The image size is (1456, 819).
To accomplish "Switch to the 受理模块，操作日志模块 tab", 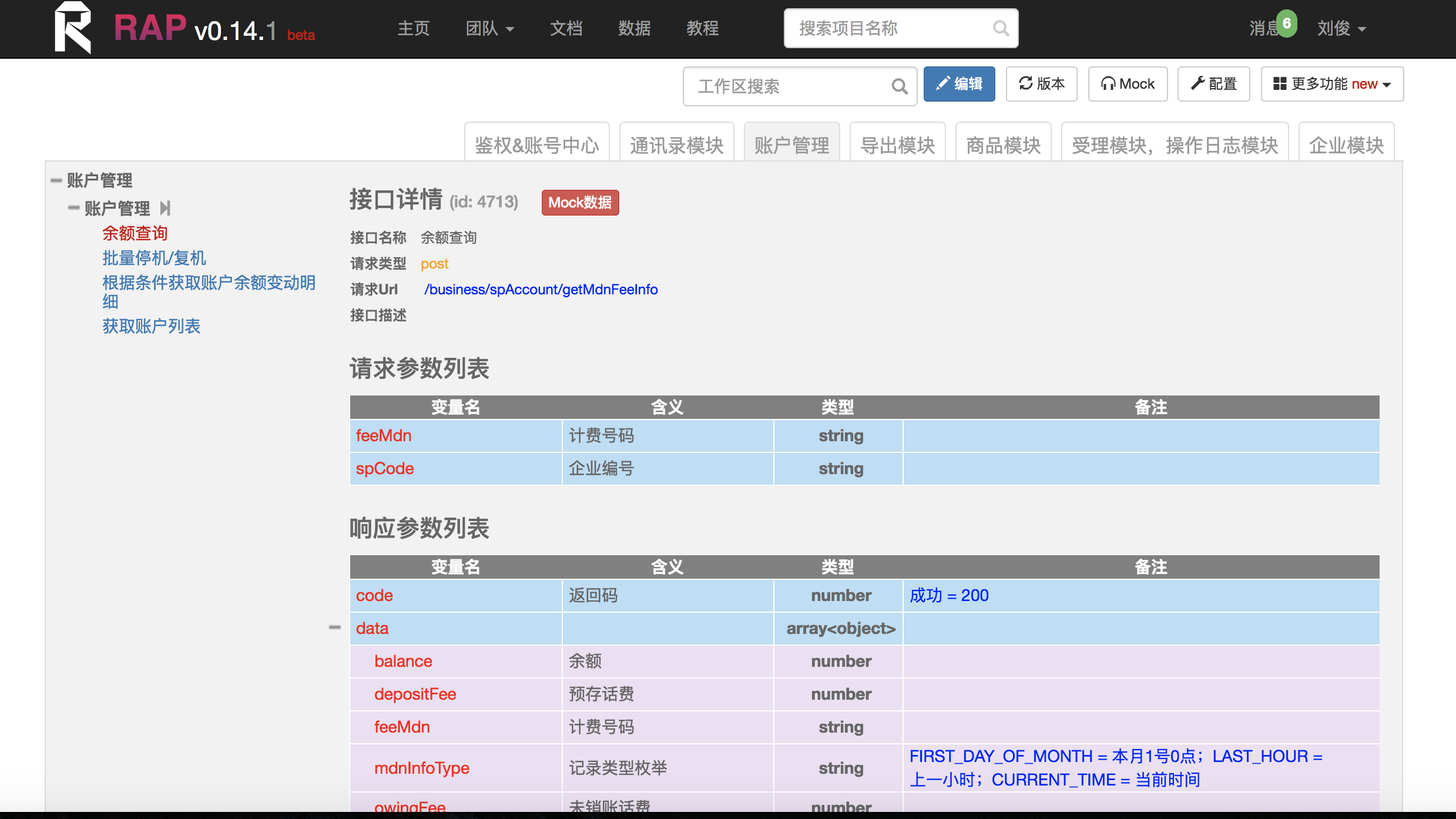I will [1175, 142].
